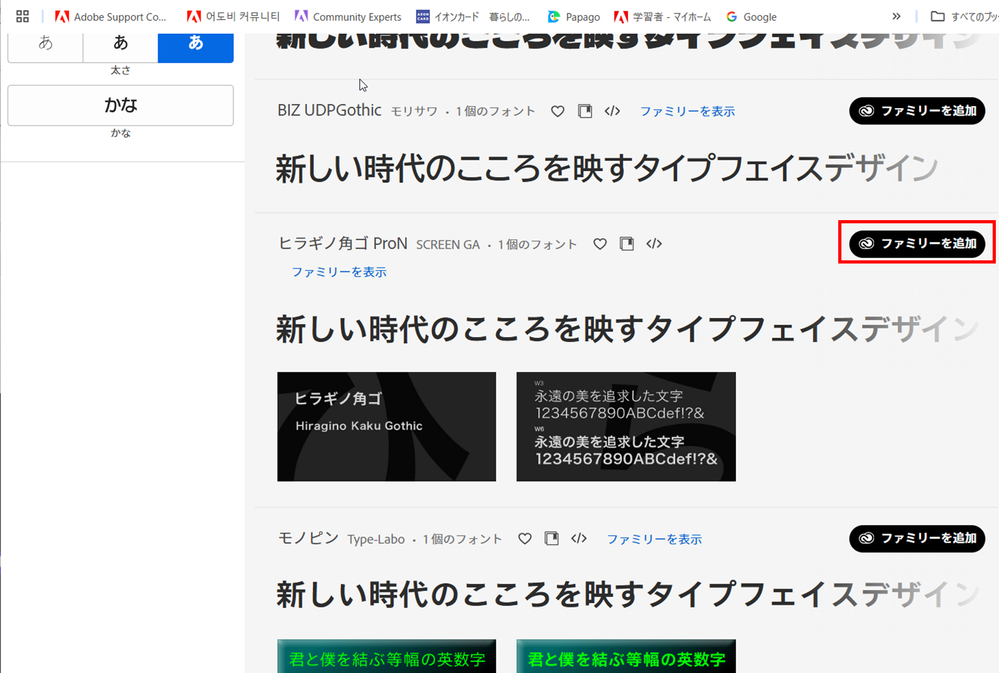Image resolution: width=999 pixels, height=673 pixels.
Task: Open ヒラギノ角ゴ ProN embed code icon
Action: 654,243
